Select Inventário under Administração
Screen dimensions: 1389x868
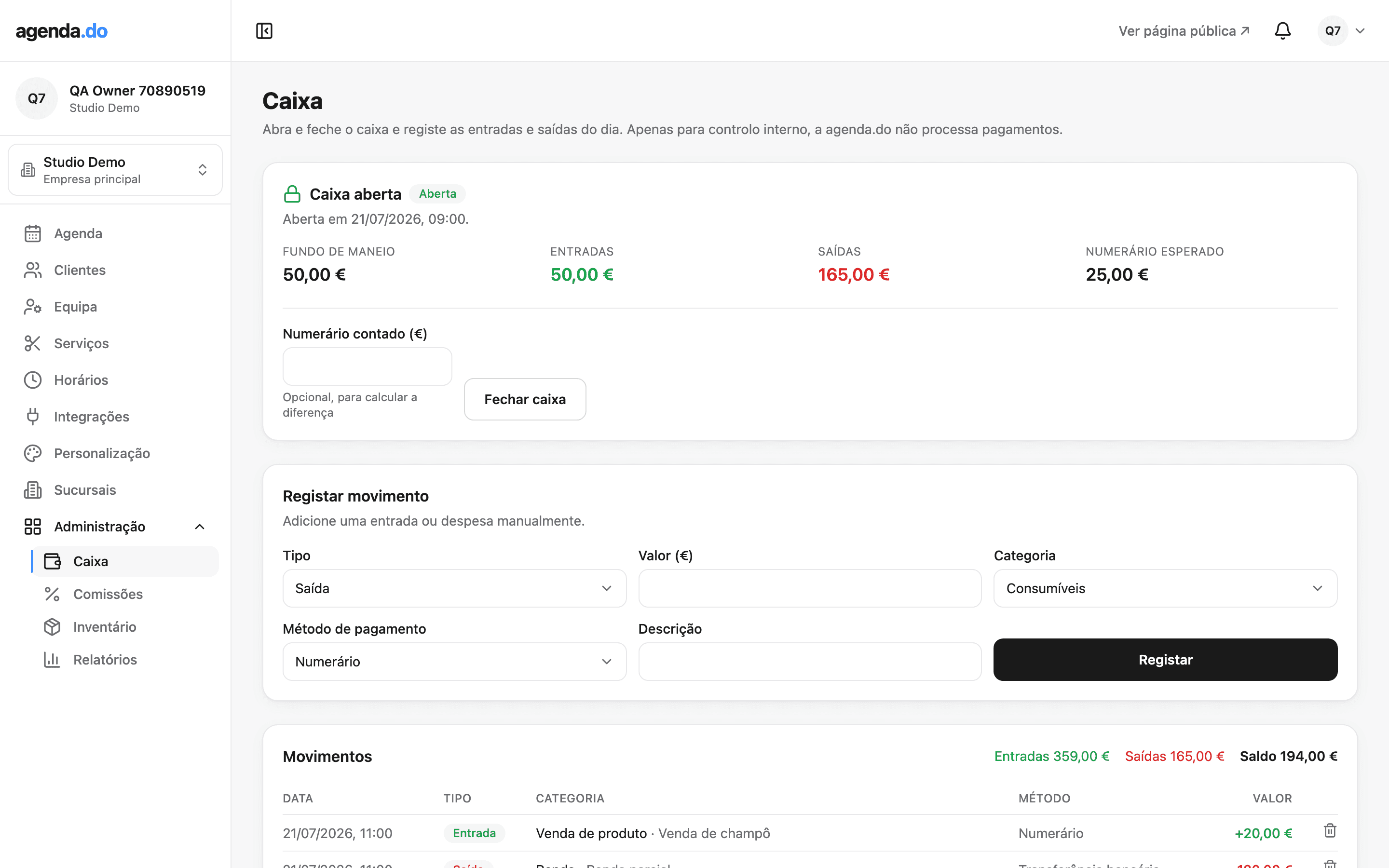click(x=105, y=627)
